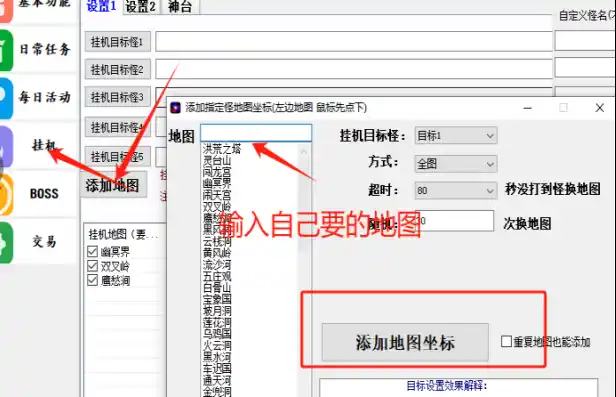The height and width of the screenshot is (397, 616).
Task: Select 宝象国 in the map list
Action: [x=217, y=299]
